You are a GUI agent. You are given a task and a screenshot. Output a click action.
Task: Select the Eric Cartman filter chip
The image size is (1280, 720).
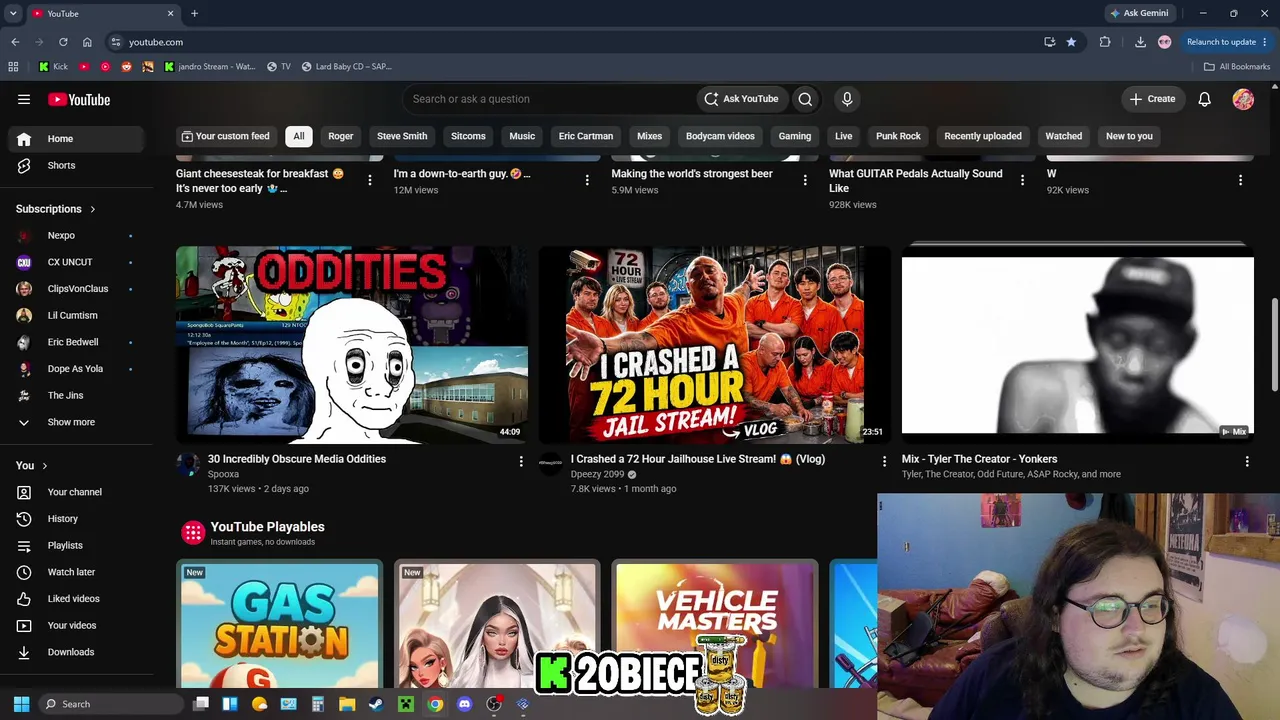tap(586, 136)
